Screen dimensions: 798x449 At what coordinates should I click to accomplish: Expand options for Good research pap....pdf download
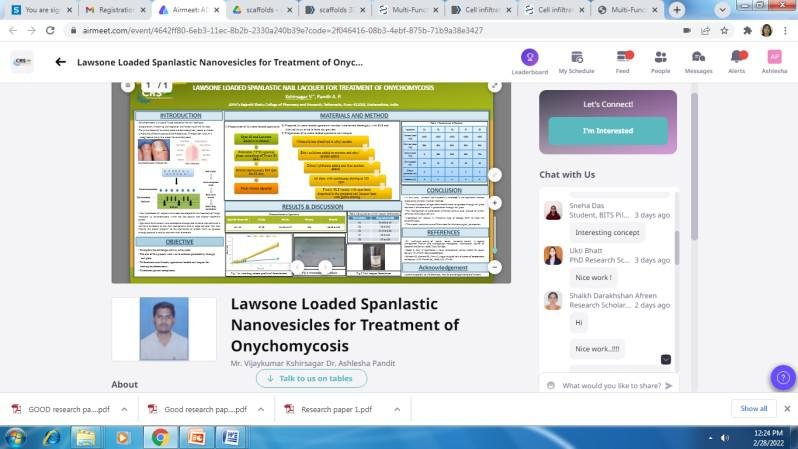[261, 409]
